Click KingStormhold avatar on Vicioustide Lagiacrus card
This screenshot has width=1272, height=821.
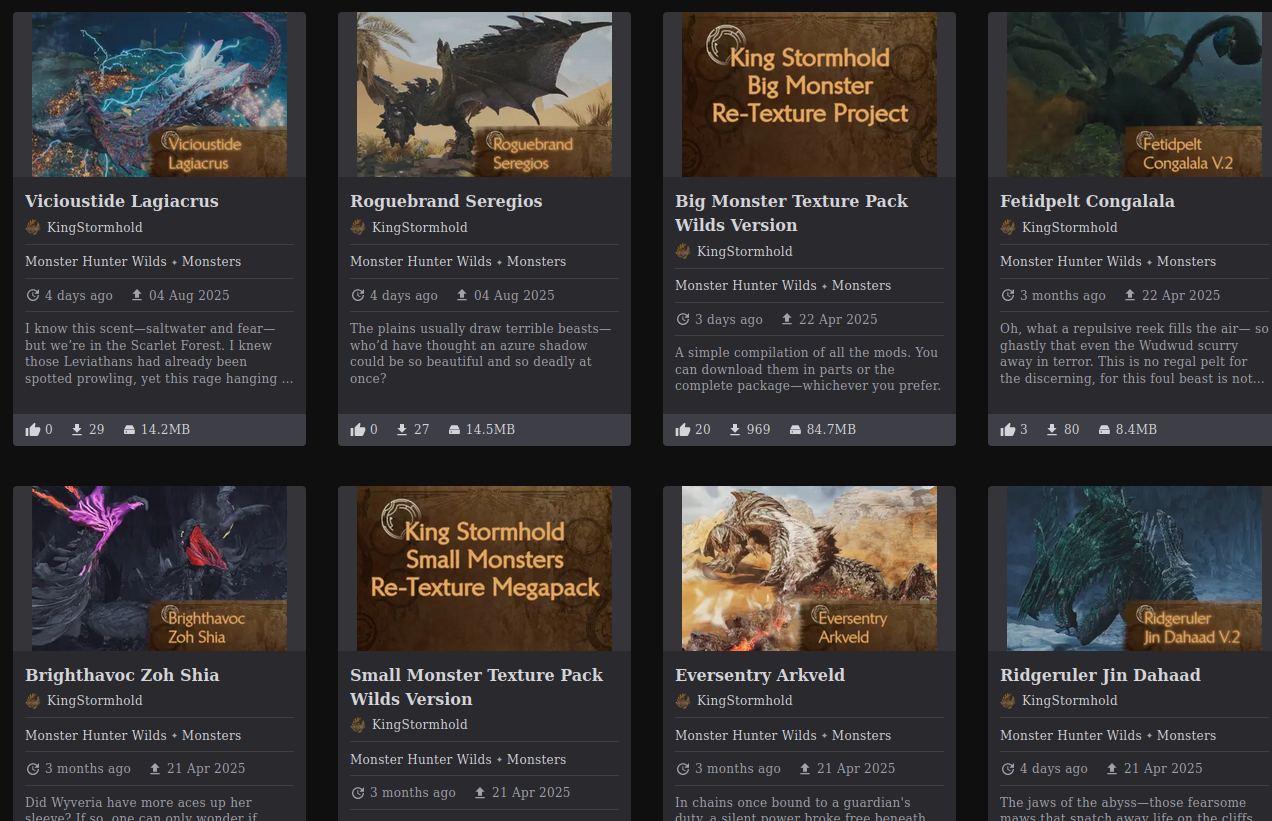pos(33,227)
